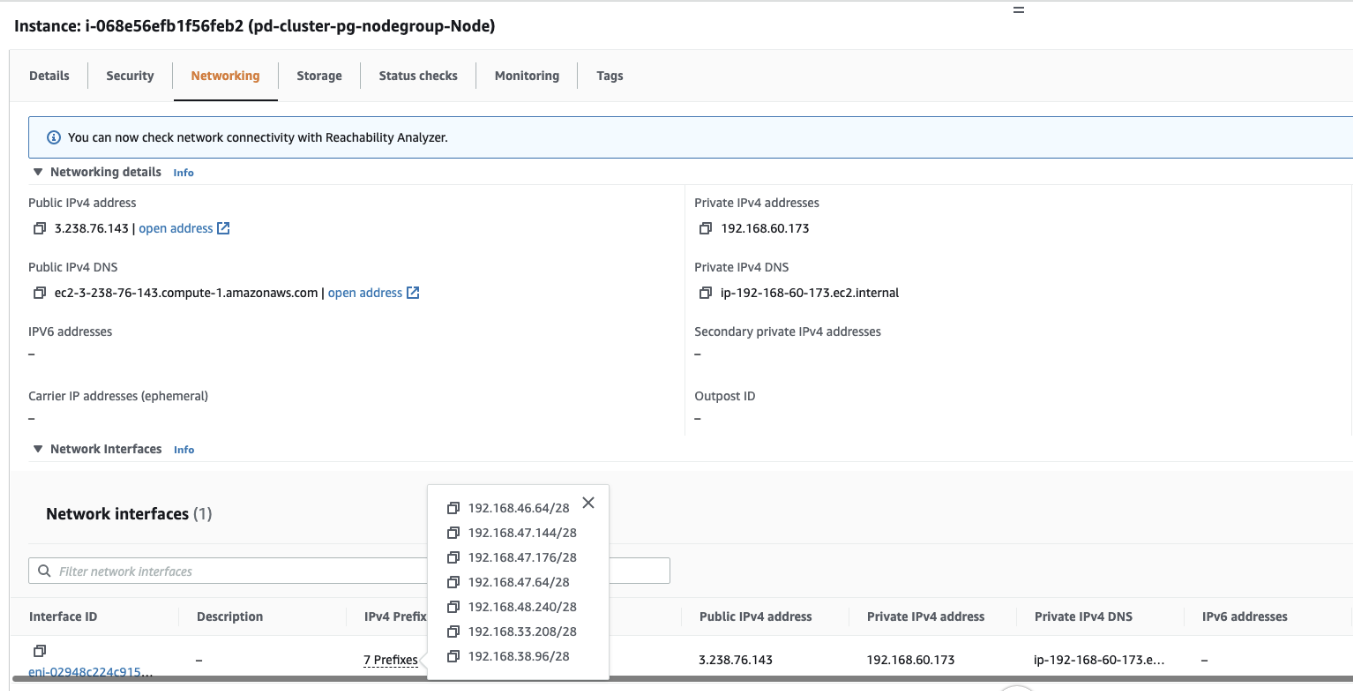Copy the public IPv4 DNS name
1353x691 pixels.
click(x=40, y=293)
